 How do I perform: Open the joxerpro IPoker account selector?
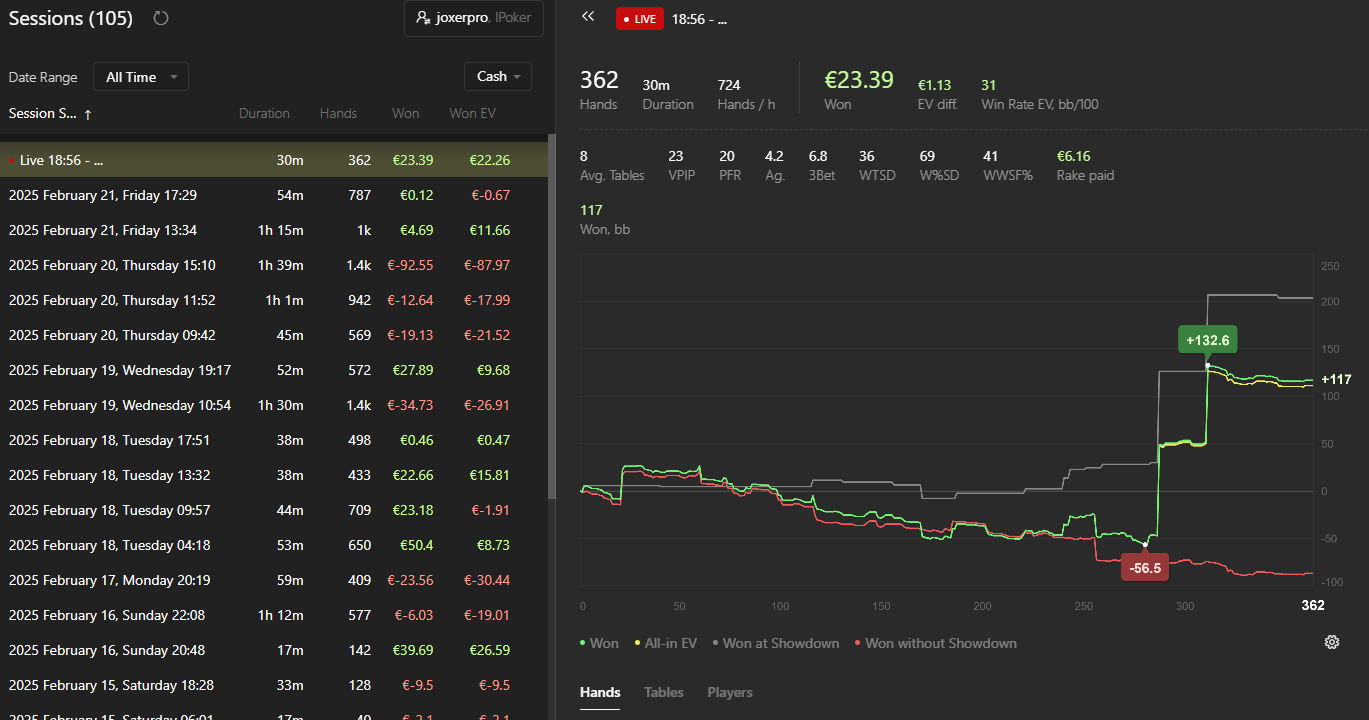coord(474,18)
